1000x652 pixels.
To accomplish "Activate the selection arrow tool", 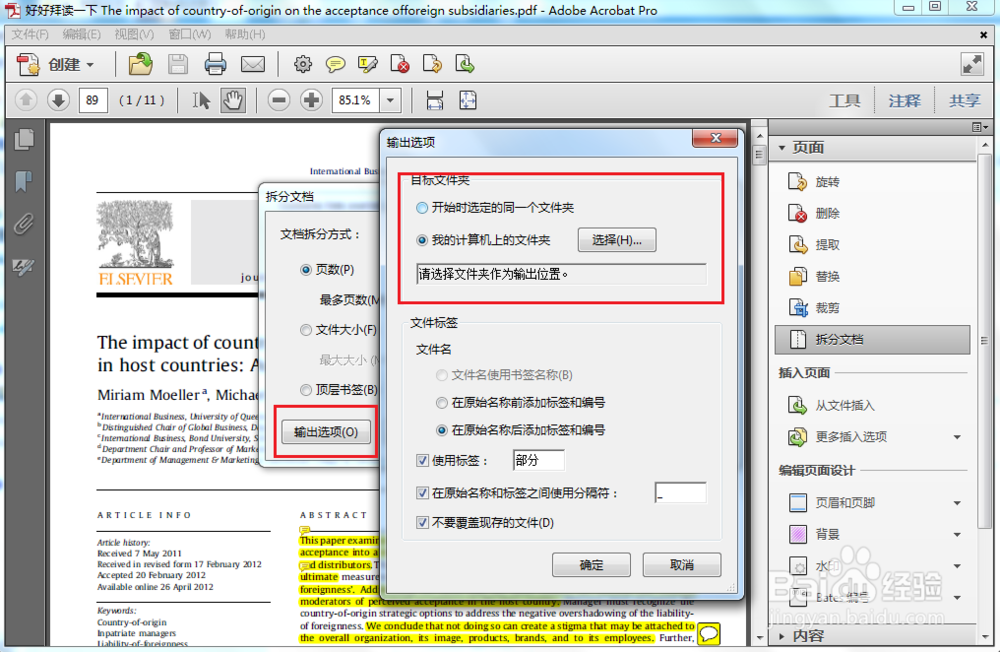I will pyautogui.click(x=201, y=100).
